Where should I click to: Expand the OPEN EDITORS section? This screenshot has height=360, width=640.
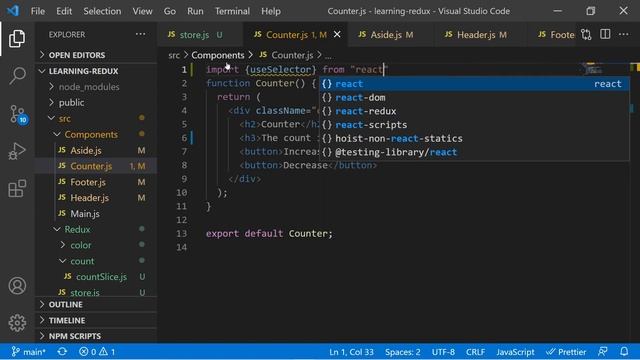pos(96,55)
